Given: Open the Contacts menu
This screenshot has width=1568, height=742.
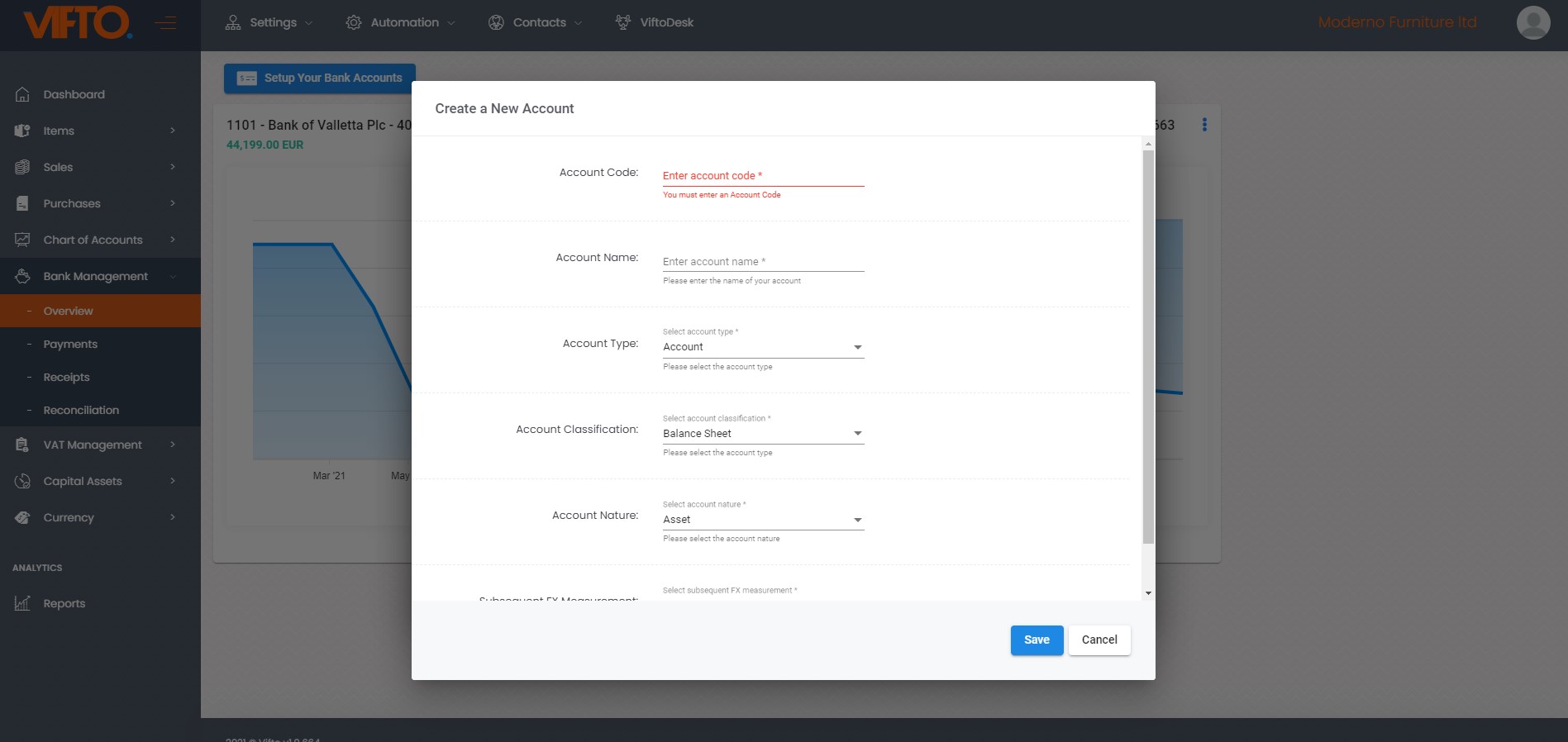Looking at the screenshot, I should click(536, 22).
